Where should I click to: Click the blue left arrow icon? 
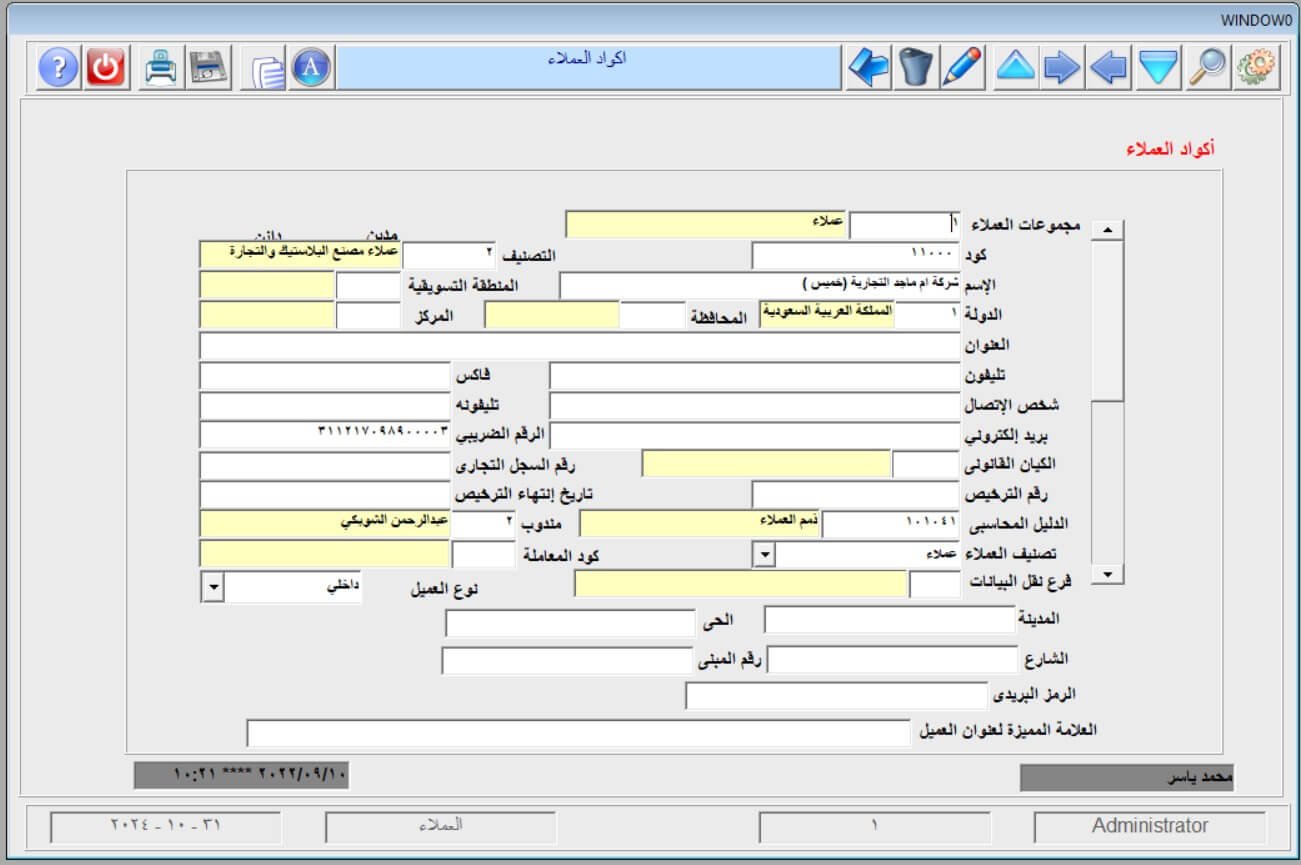click(x=1109, y=68)
